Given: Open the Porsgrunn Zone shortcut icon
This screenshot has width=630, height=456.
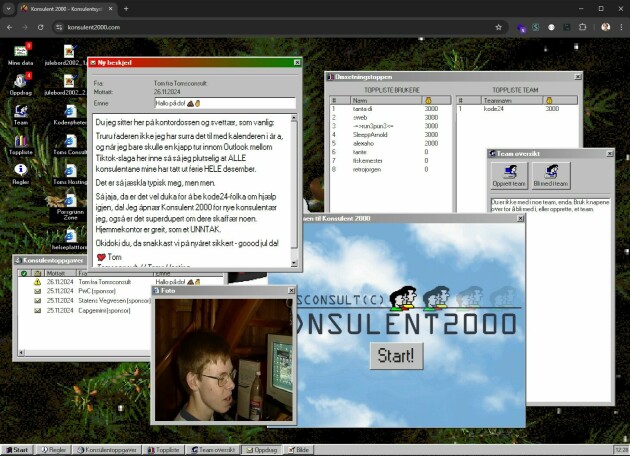Looking at the screenshot, I should click(x=70, y=207).
